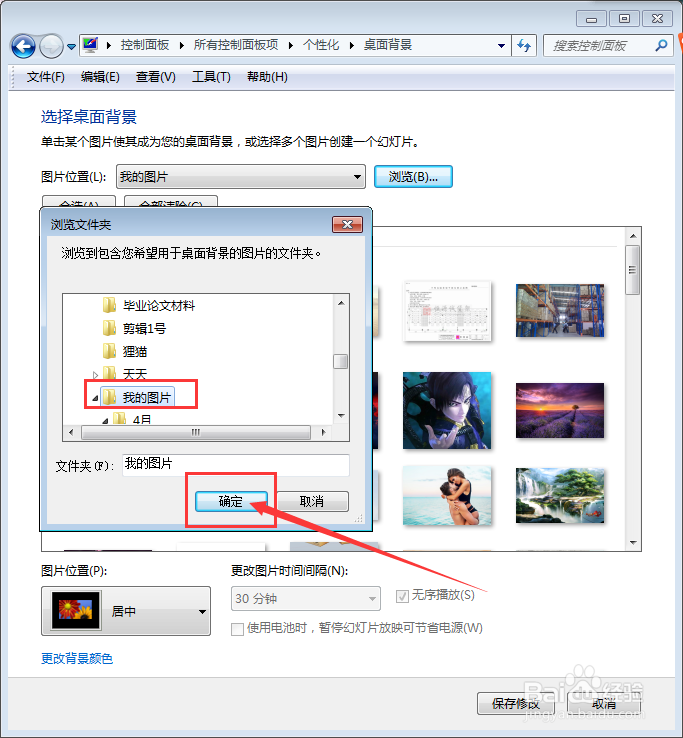This screenshot has height=738, width=683.
Task: Toggle battery pause slideshow checkbox
Action: 237,629
